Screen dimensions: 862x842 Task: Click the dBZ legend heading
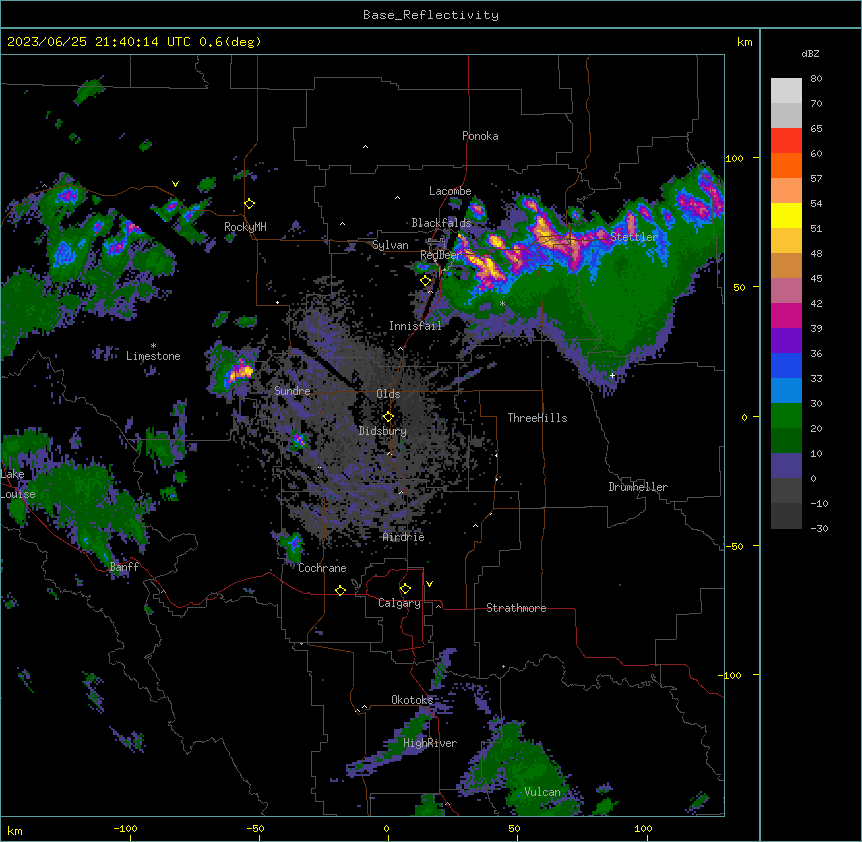[810, 54]
